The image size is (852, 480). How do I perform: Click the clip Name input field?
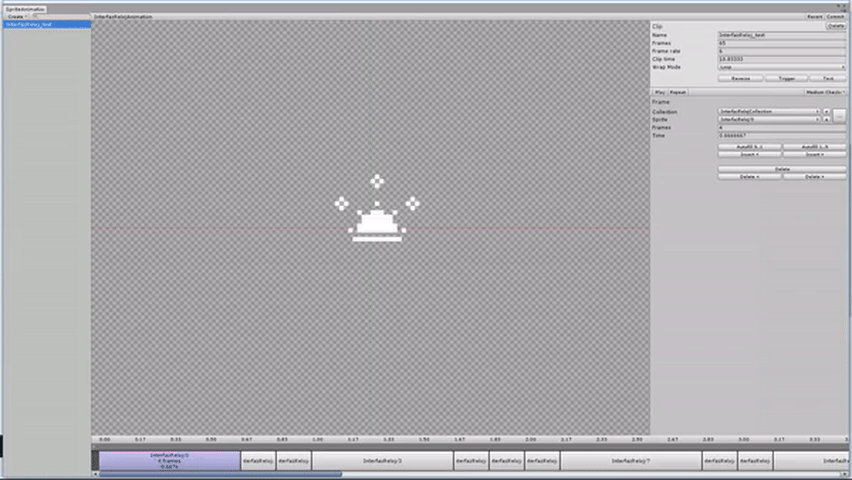pos(781,35)
